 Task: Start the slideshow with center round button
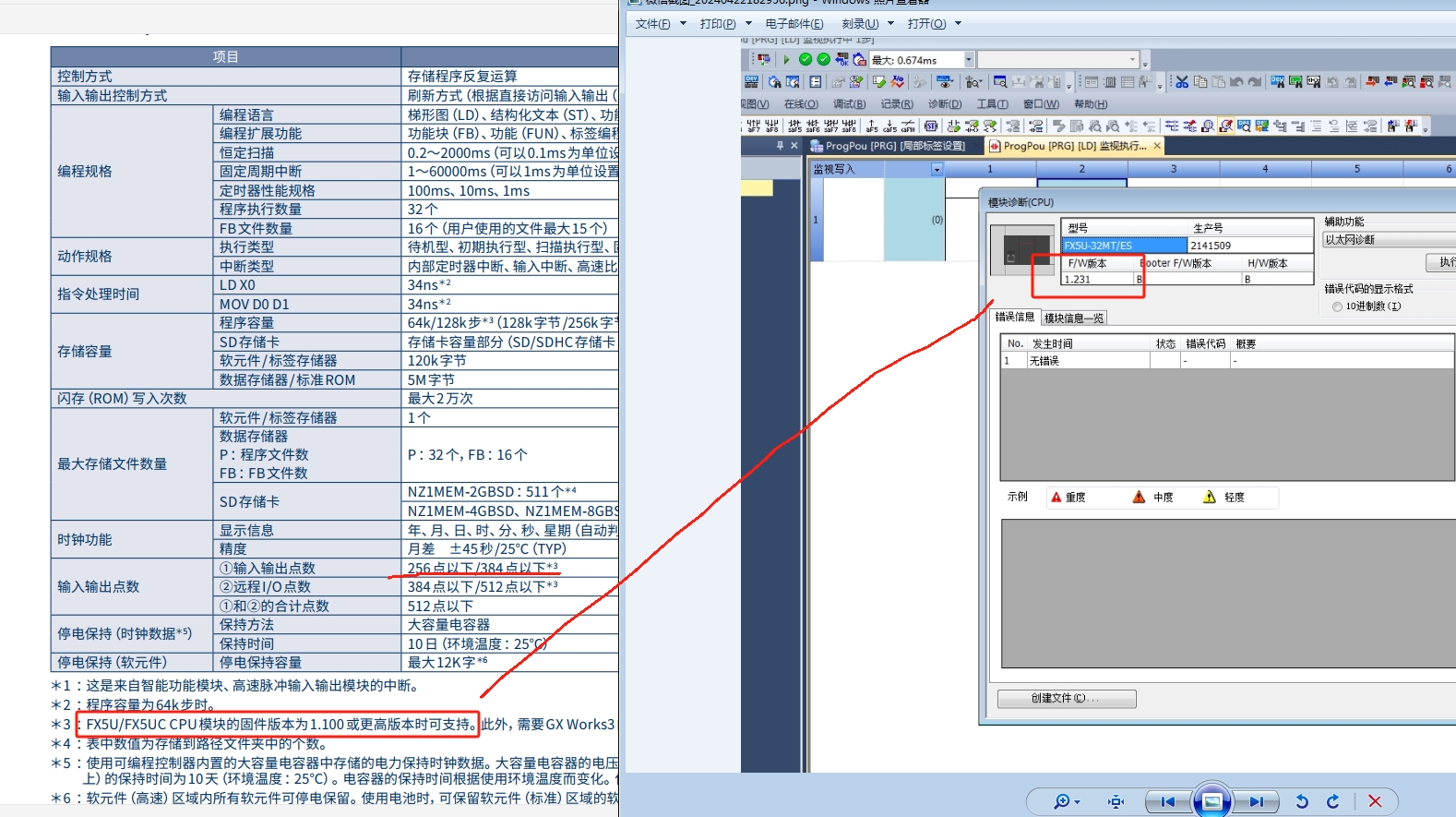(1211, 800)
